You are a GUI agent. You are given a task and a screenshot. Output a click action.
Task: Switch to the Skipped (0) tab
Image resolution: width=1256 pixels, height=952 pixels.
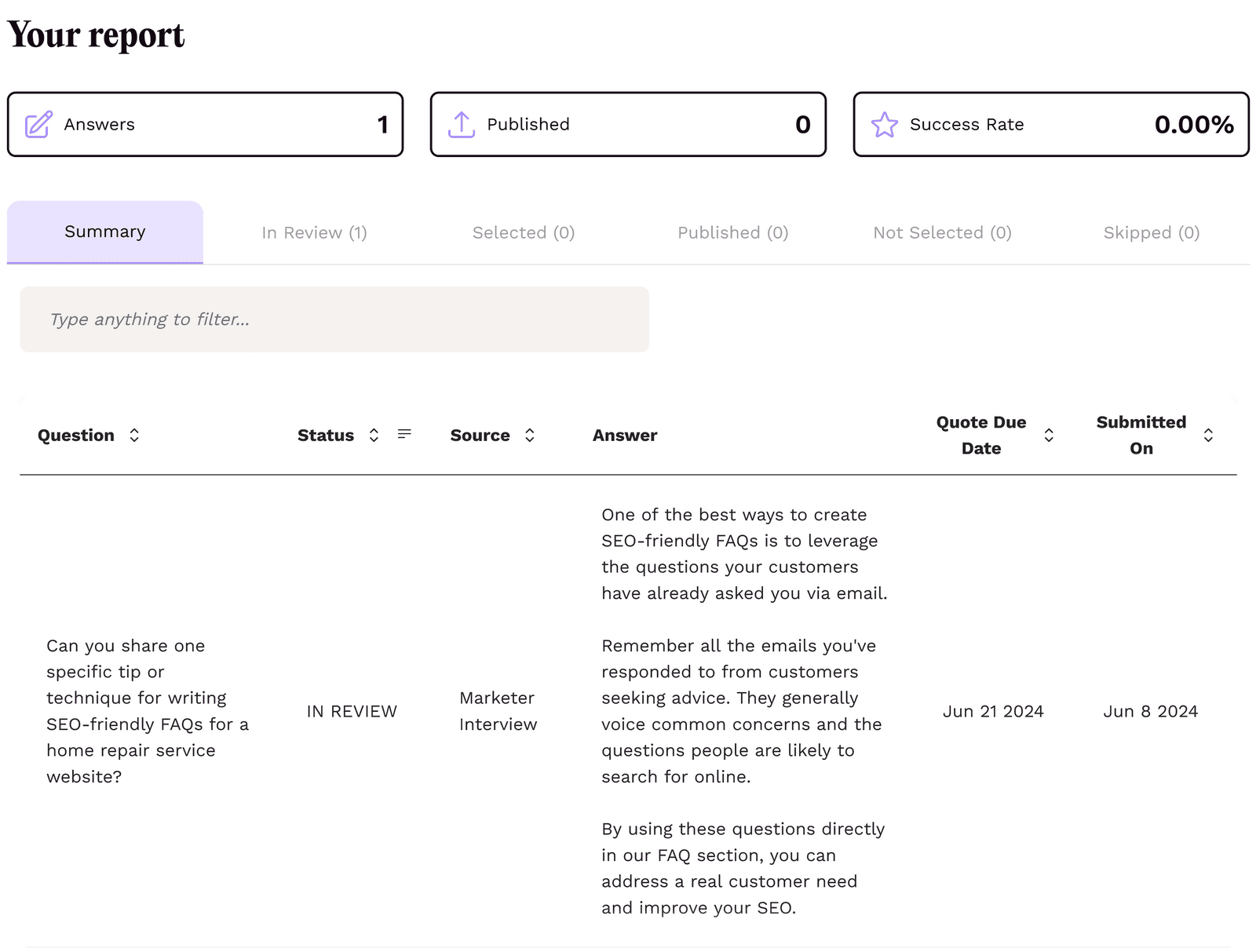(x=1151, y=232)
